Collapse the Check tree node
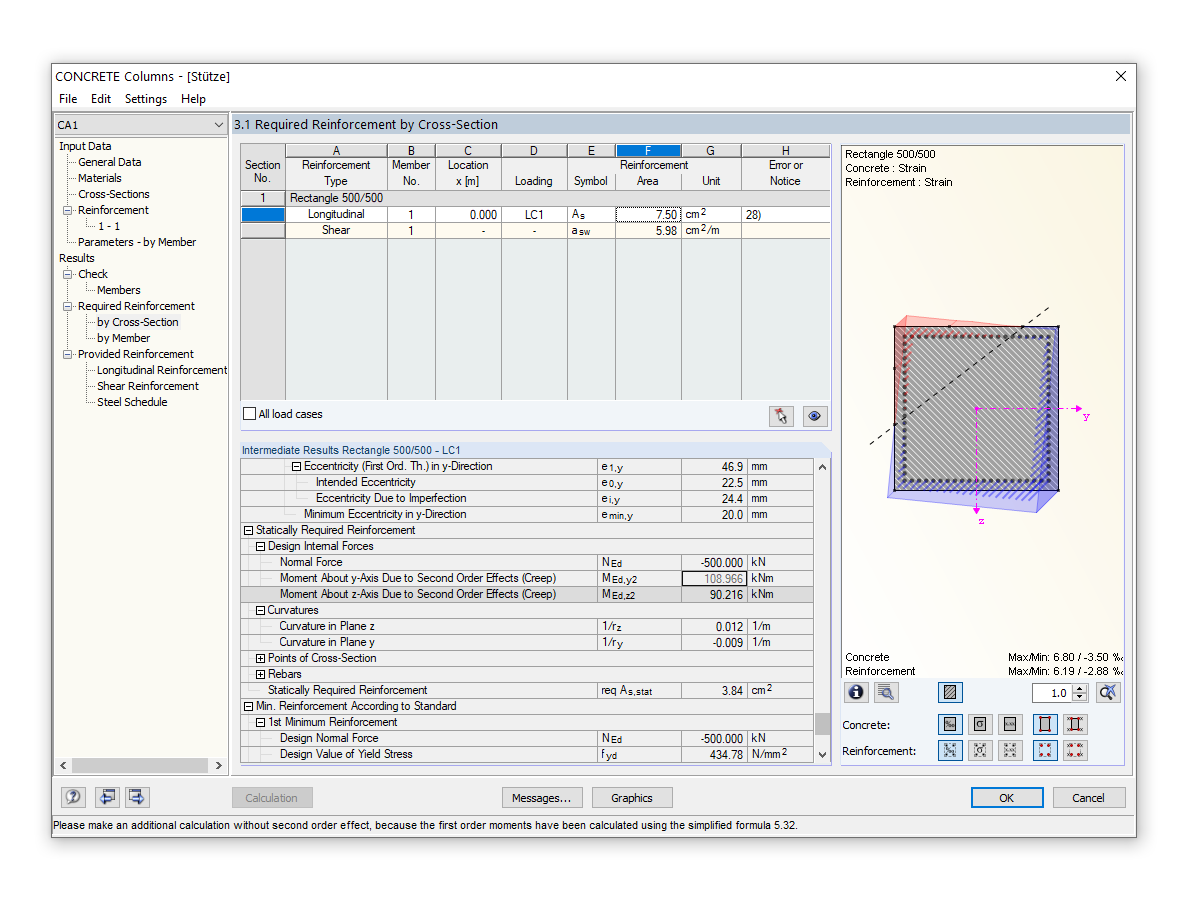This screenshot has width=1200, height=900. tap(68, 274)
